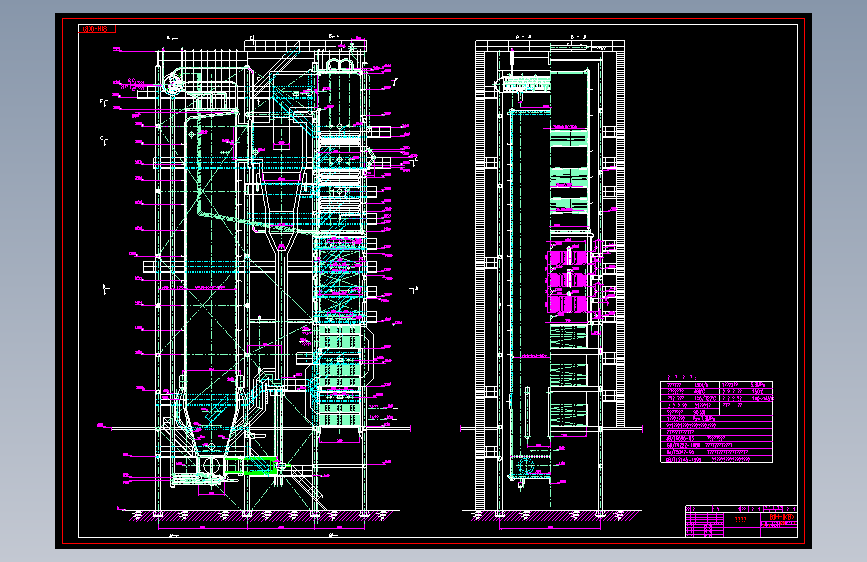Click the cyclone separator cone in the left elevation
The height and width of the screenshot is (562, 867).
coord(282,213)
